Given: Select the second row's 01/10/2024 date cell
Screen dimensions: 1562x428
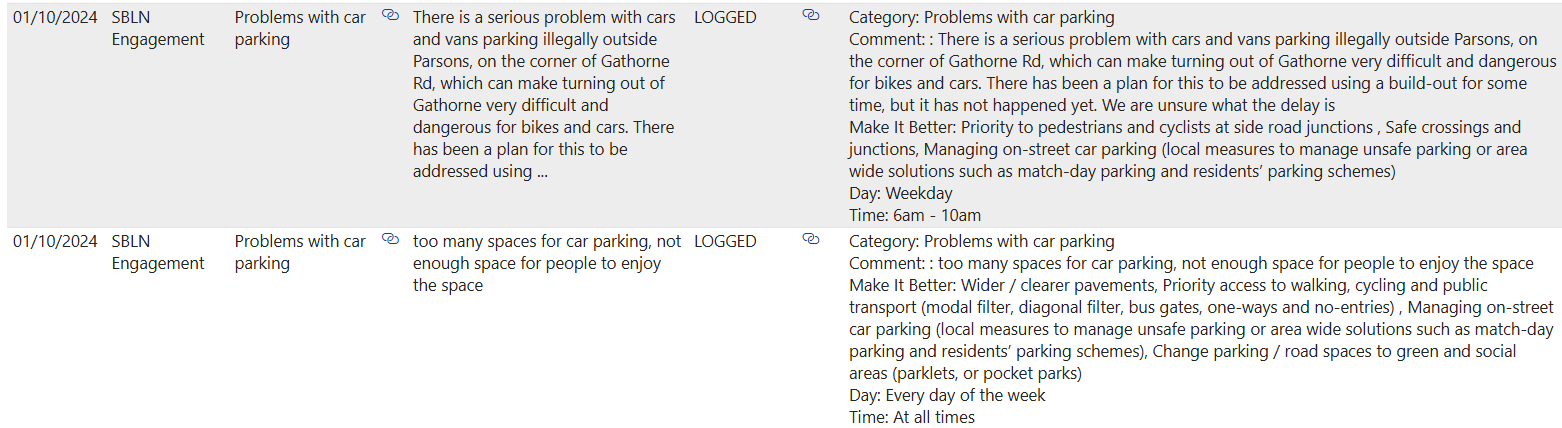Looking at the screenshot, I should [55, 242].
